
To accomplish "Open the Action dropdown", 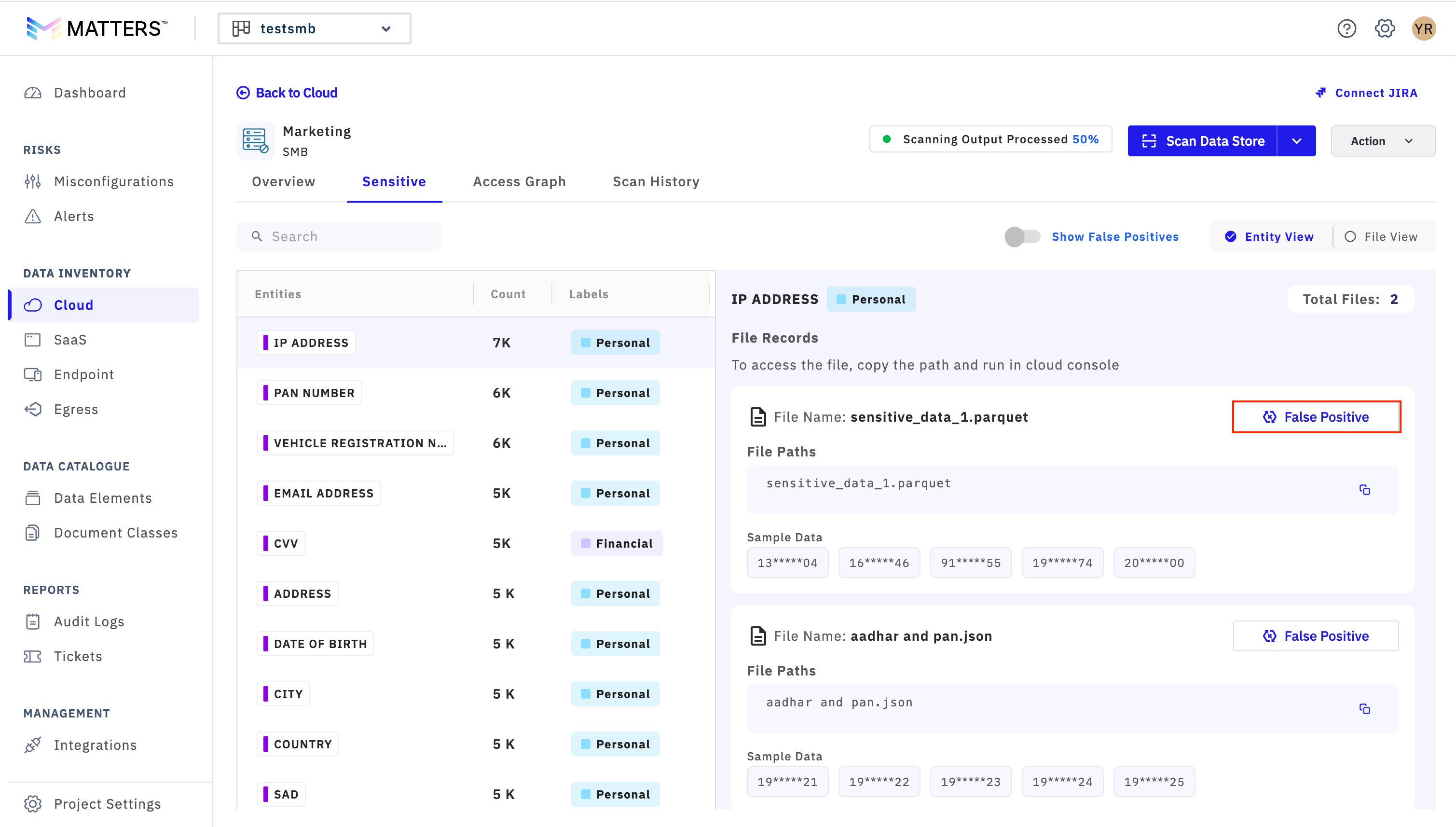I will coord(1383,141).
